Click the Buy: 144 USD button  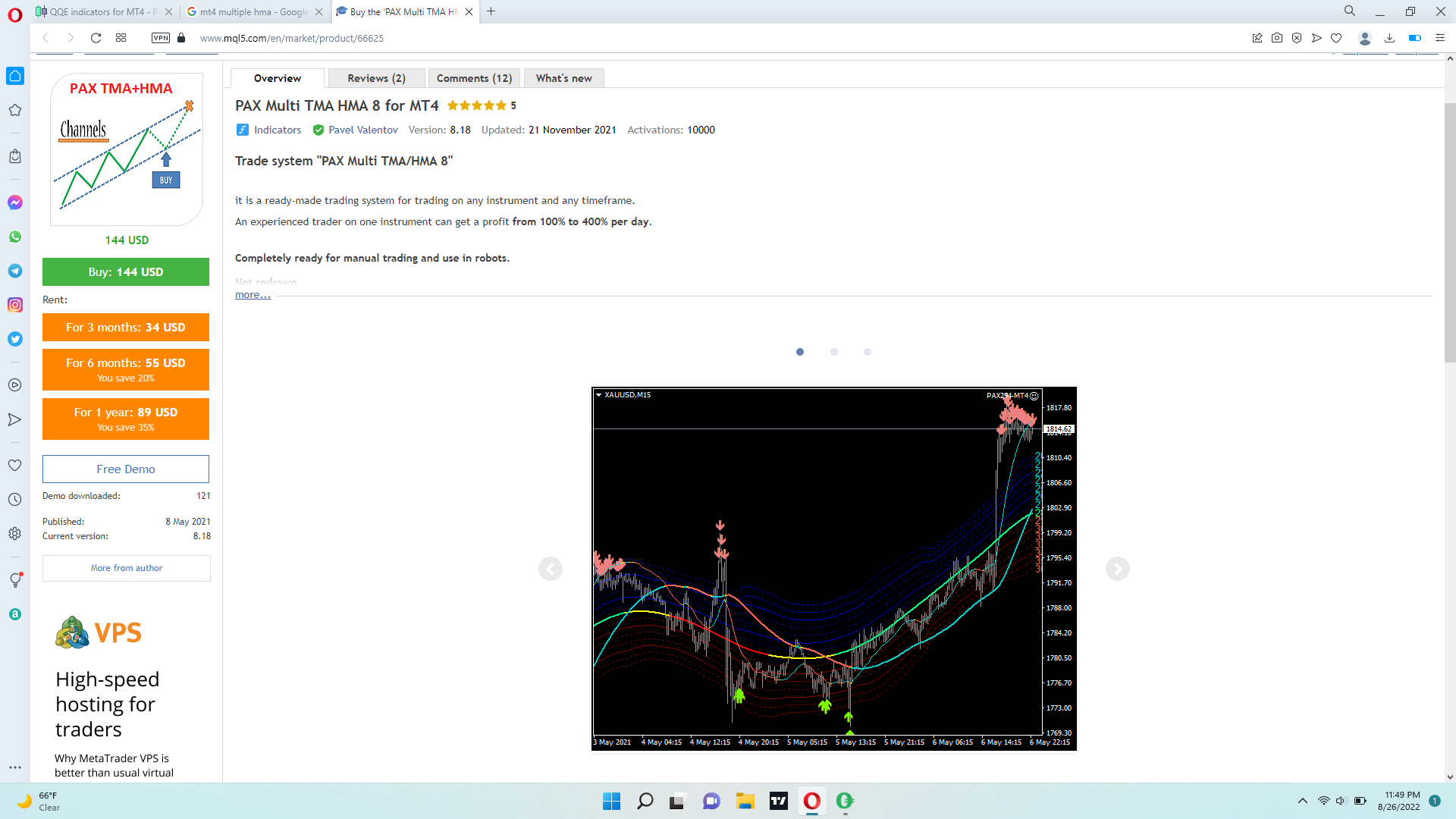(126, 272)
